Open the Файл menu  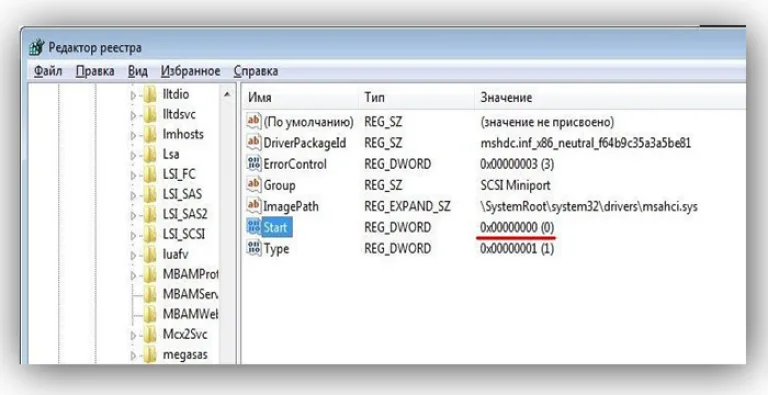point(48,72)
